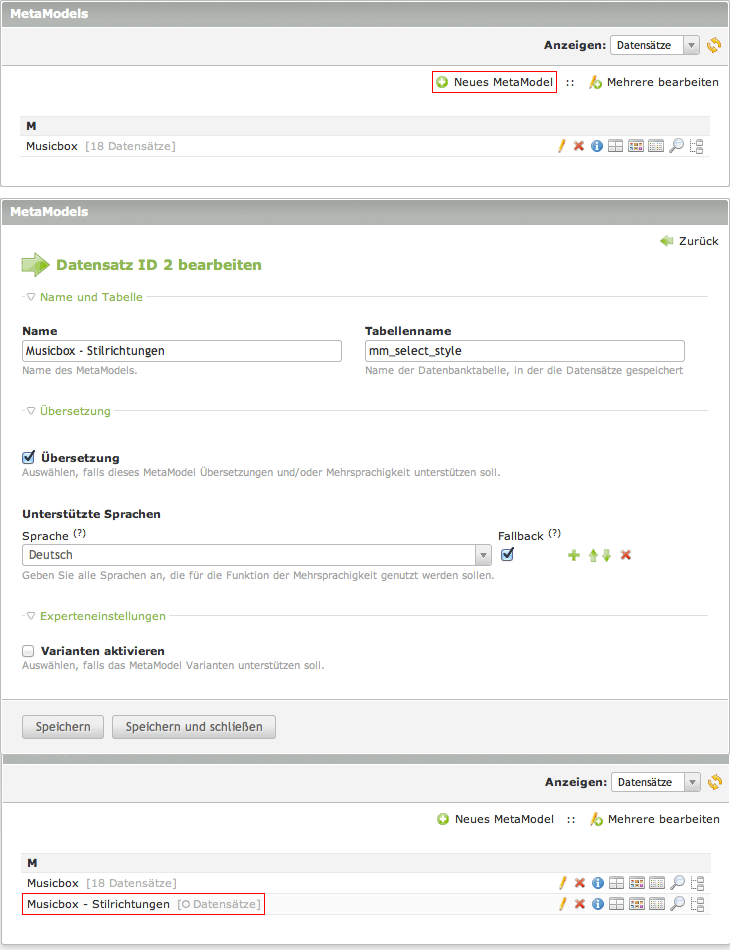The image size is (730, 950).
Task: Uncheck the Übersetzung checkbox
Action: point(29,457)
